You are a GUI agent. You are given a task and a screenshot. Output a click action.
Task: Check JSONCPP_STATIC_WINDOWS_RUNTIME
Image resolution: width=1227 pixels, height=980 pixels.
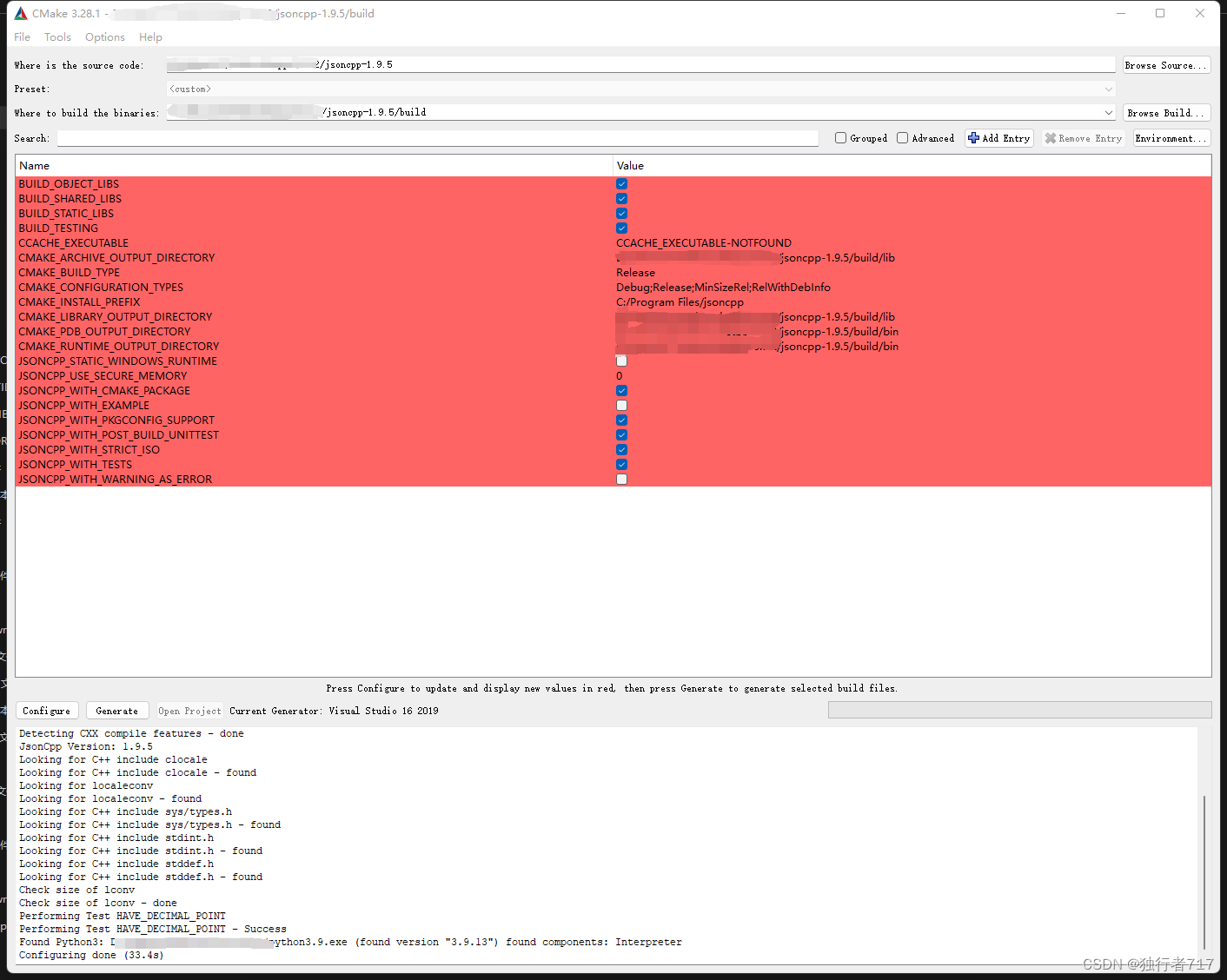point(621,360)
